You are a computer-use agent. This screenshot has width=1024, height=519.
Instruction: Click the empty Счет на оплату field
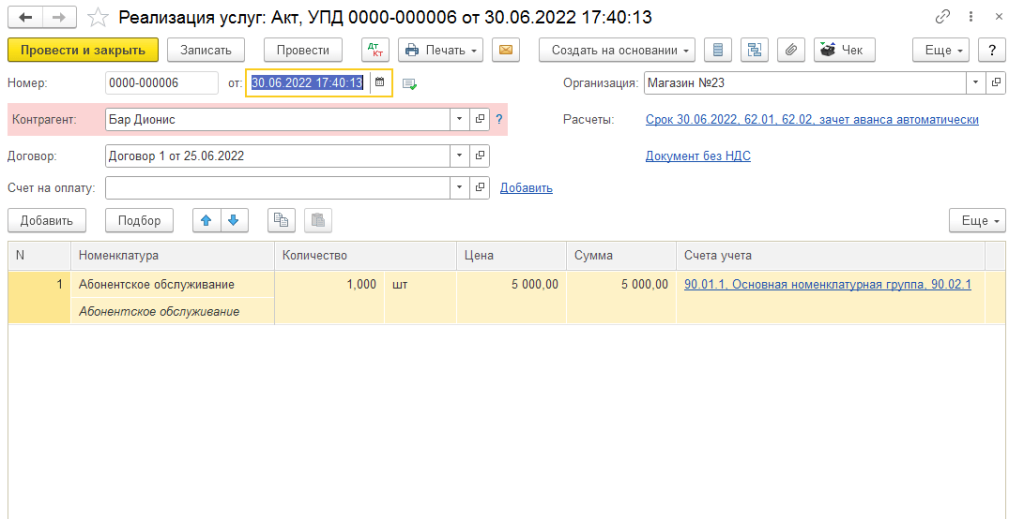[278, 187]
